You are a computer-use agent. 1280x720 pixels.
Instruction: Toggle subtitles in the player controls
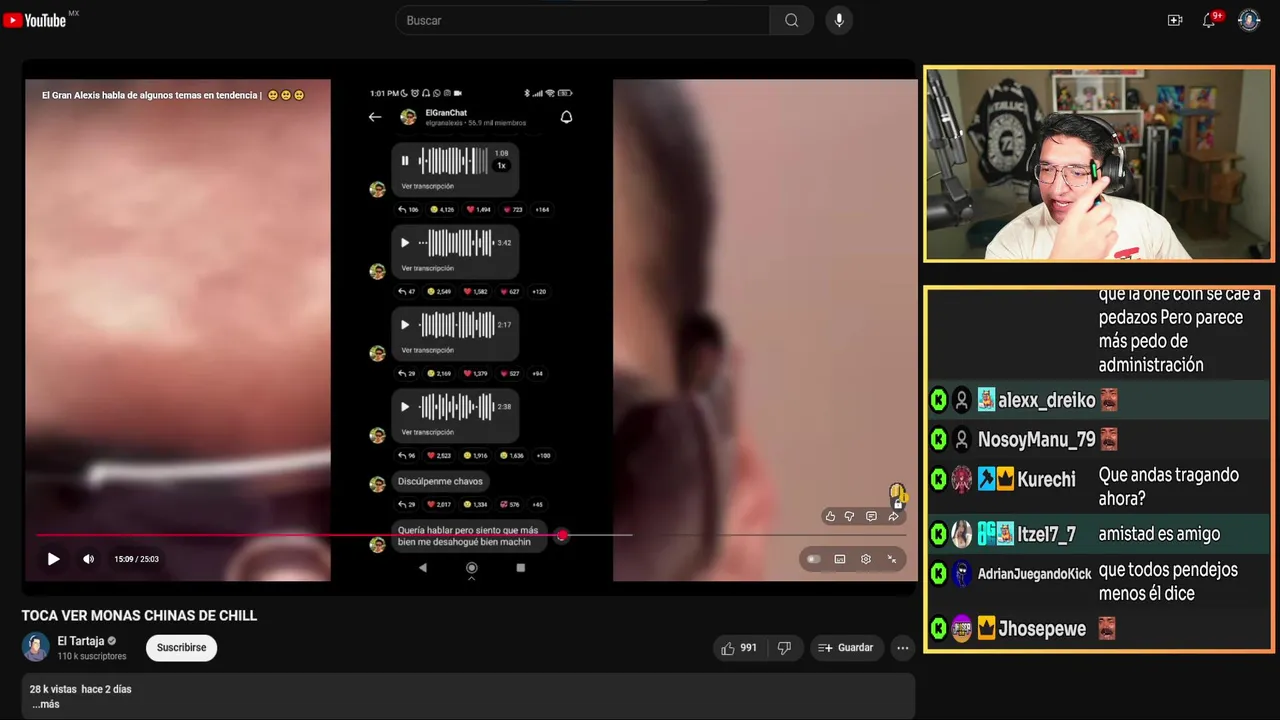coord(840,559)
